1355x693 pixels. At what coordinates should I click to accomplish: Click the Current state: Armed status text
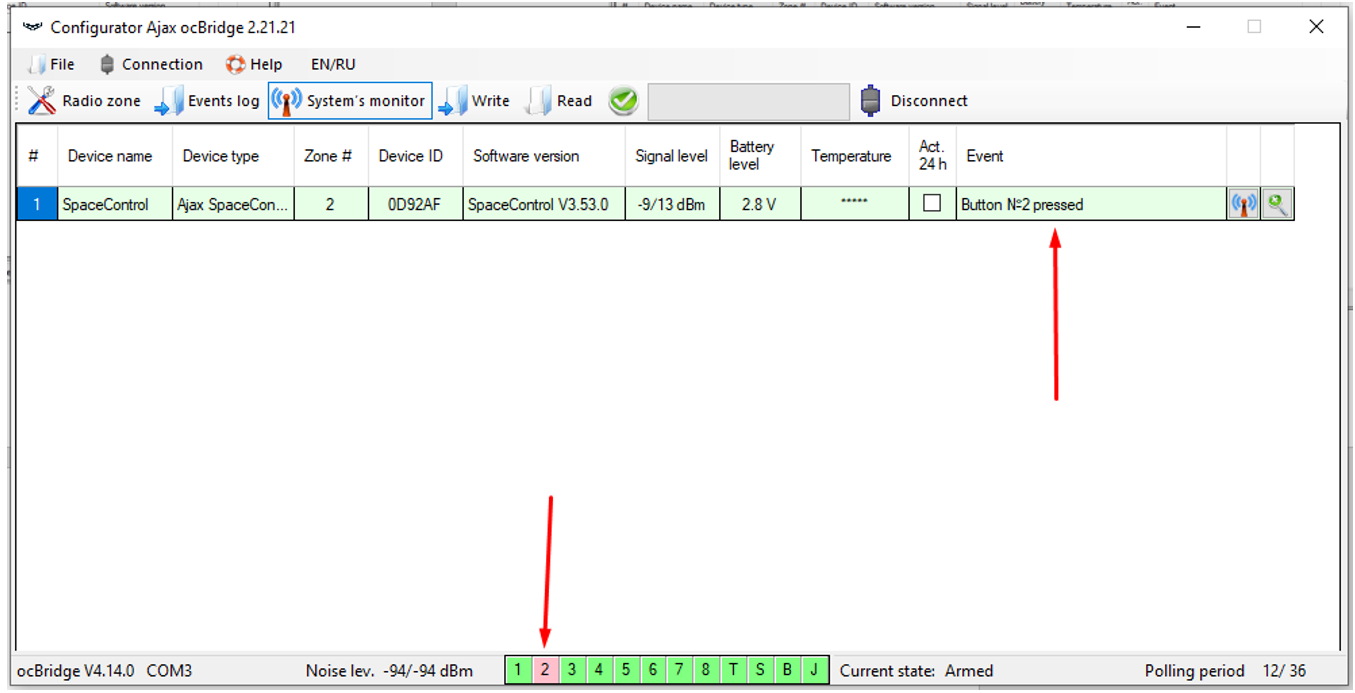pos(917,671)
